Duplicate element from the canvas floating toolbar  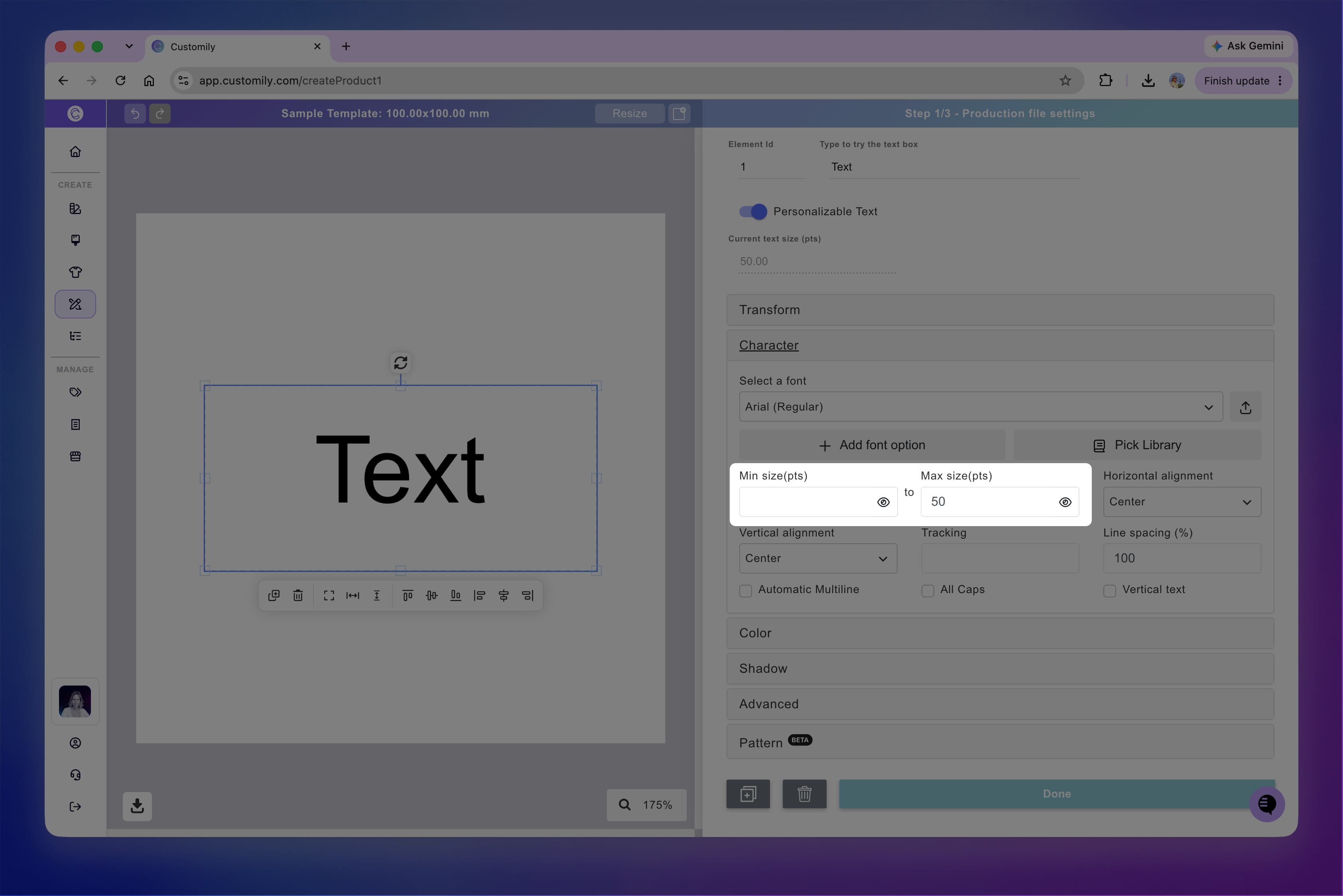click(x=274, y=595)
